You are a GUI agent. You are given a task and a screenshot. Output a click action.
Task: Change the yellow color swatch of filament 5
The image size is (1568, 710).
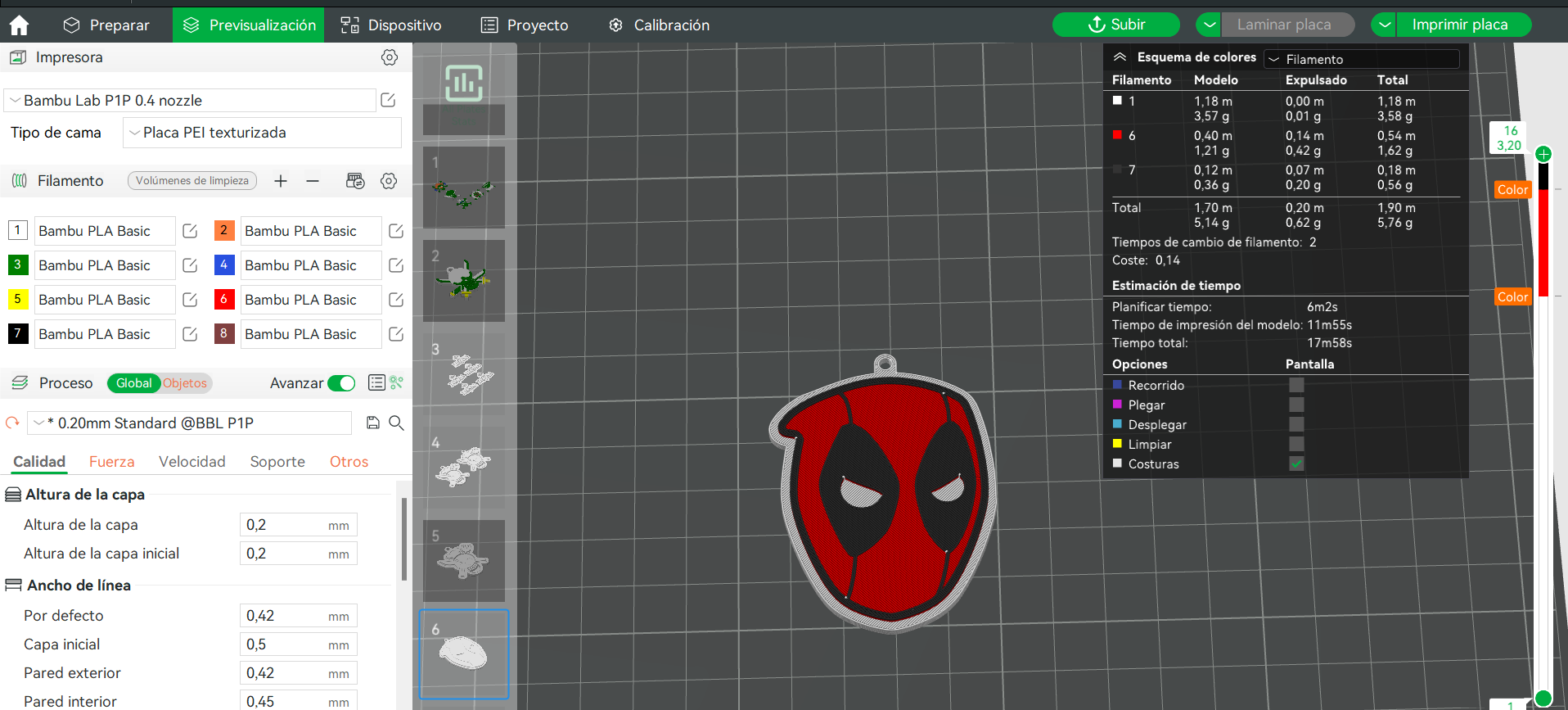17,300
